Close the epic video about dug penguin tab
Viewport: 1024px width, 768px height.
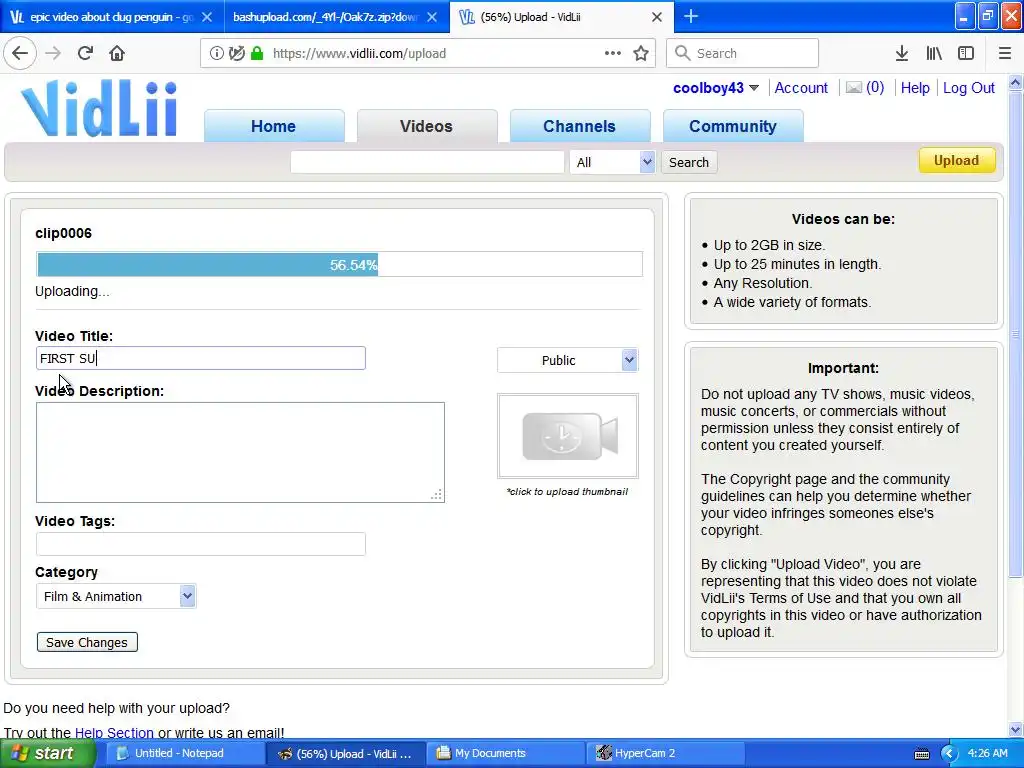tap(206, 17)
